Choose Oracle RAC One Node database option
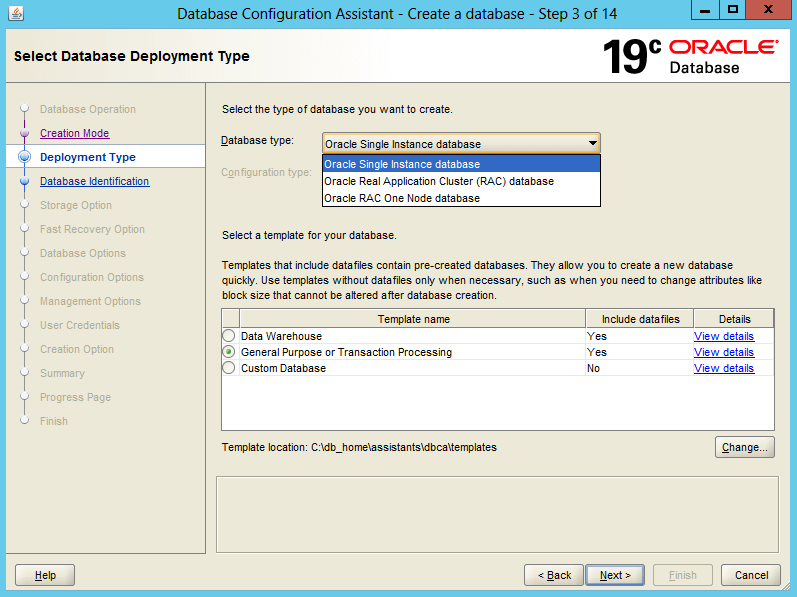The height and width of the screenshot is (597, 797). pyautogui.click(x=462, y=198)
